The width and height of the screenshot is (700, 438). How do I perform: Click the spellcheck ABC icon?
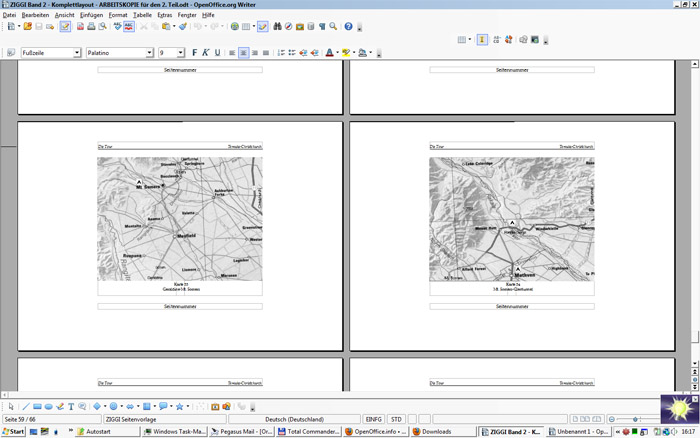tap(115, 27)
